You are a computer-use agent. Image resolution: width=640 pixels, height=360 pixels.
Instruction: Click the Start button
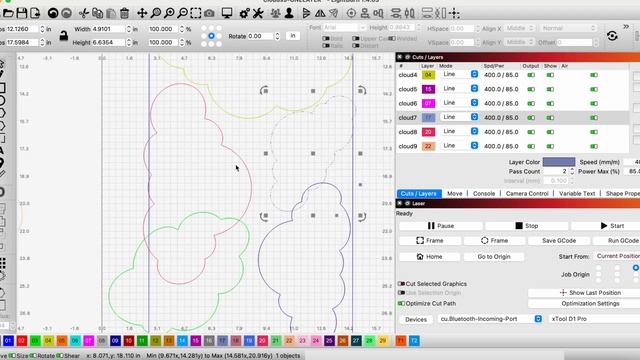[x=606, y=226]
